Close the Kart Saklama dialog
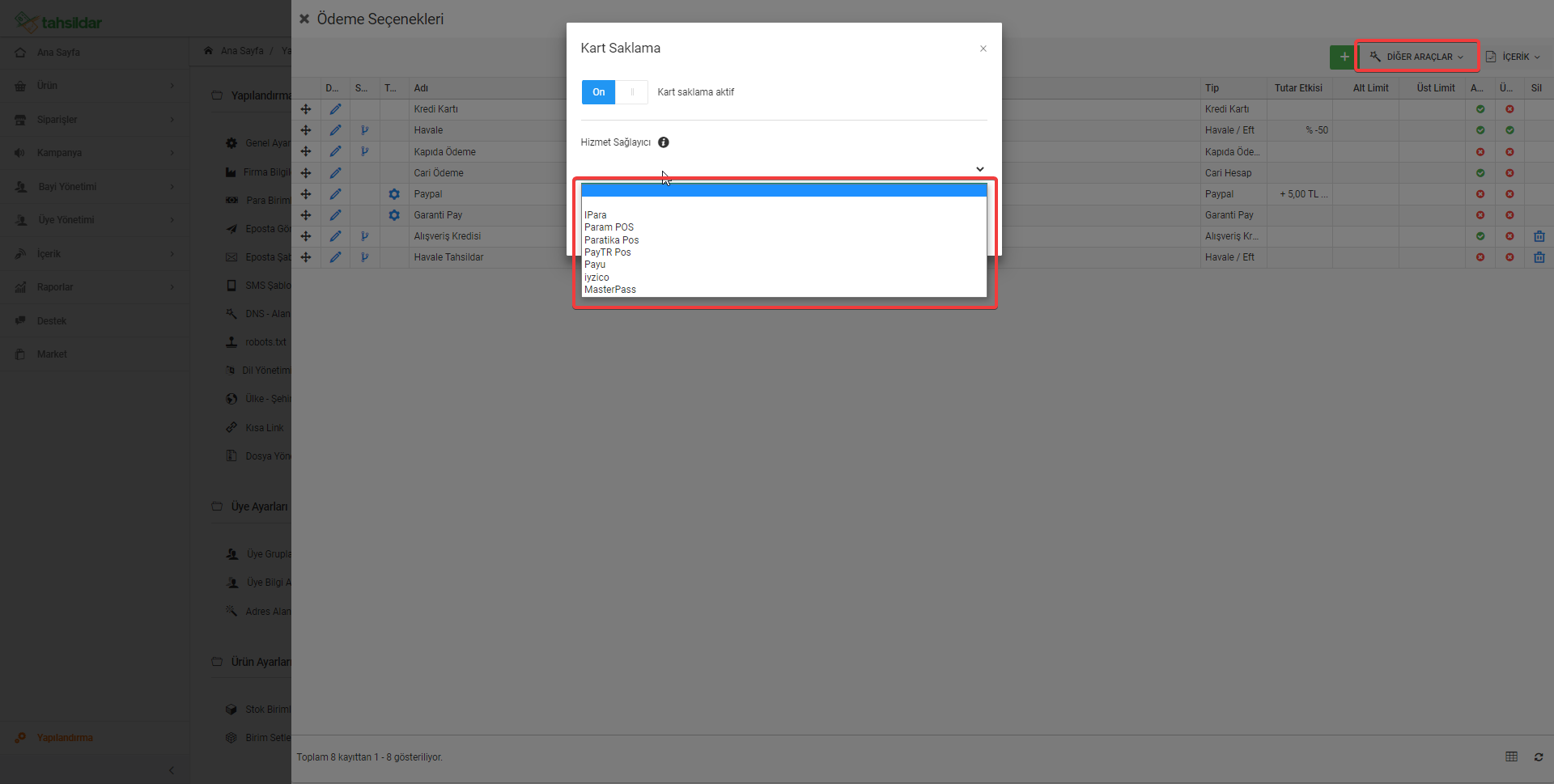This screenshot has width=1554, height=784. [983, 49]
